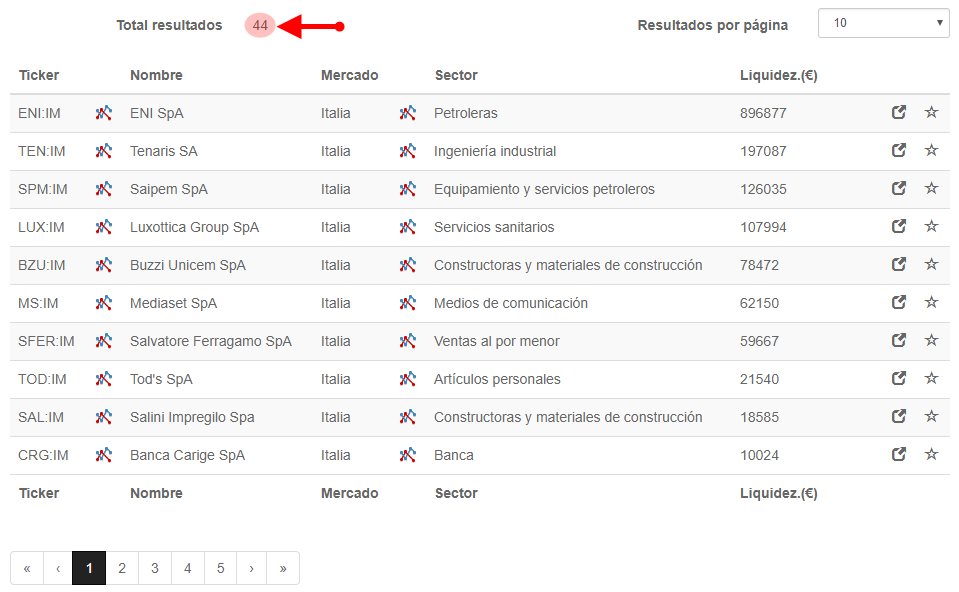Screen dimensions: 959x592
Task: Toggle favorite star for ENI SpA
Action: tap(931, 112)
